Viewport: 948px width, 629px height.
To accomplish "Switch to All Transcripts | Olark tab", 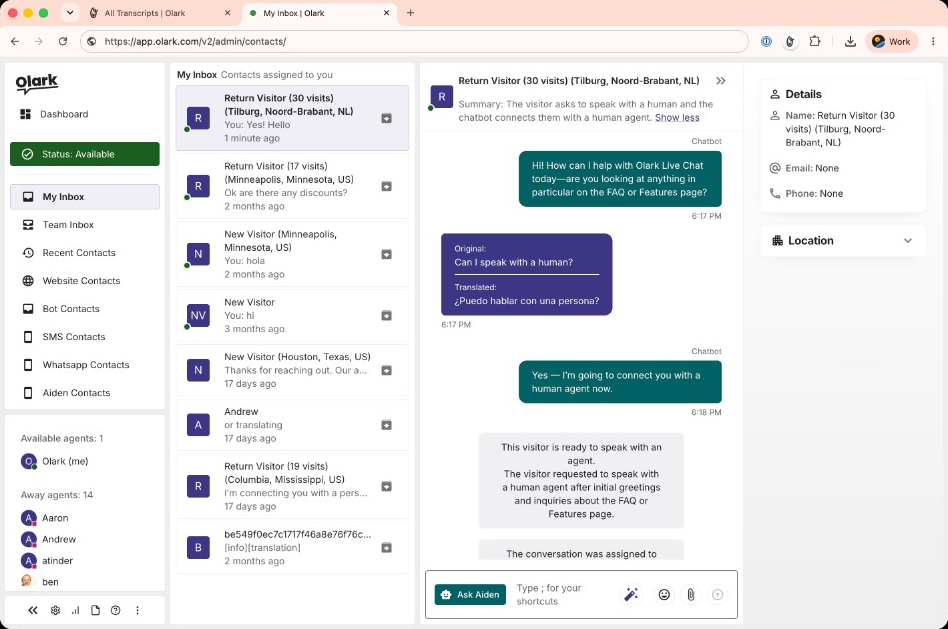I will (159, 13).
